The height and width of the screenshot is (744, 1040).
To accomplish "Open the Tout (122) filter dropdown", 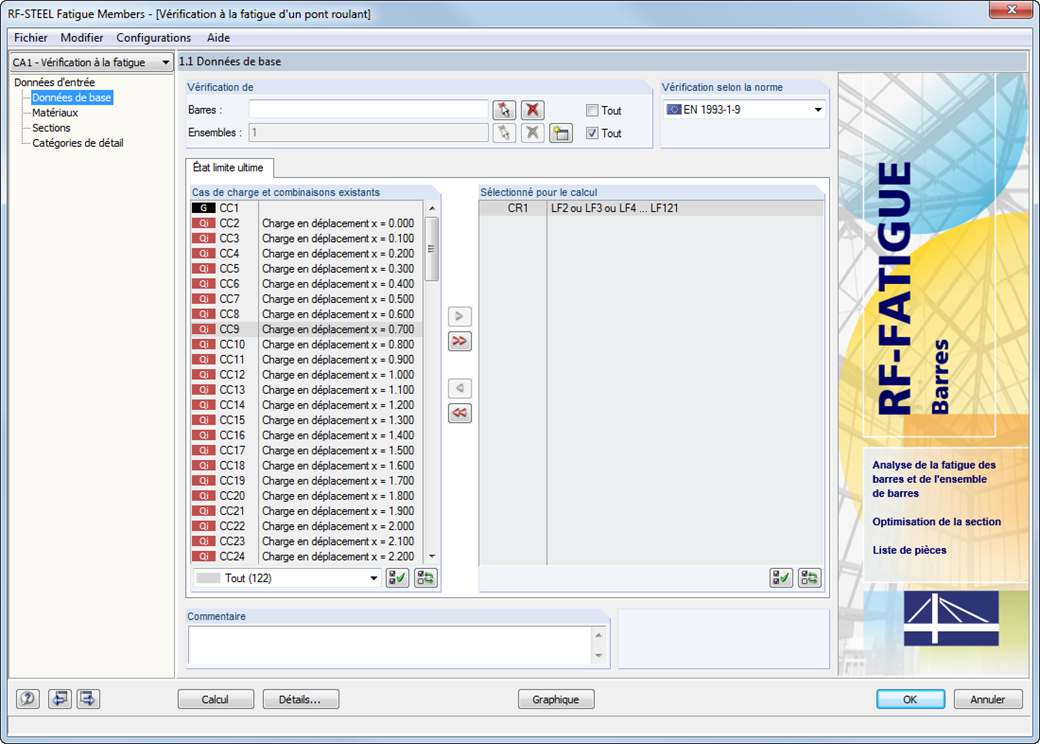I will [287, 578].
